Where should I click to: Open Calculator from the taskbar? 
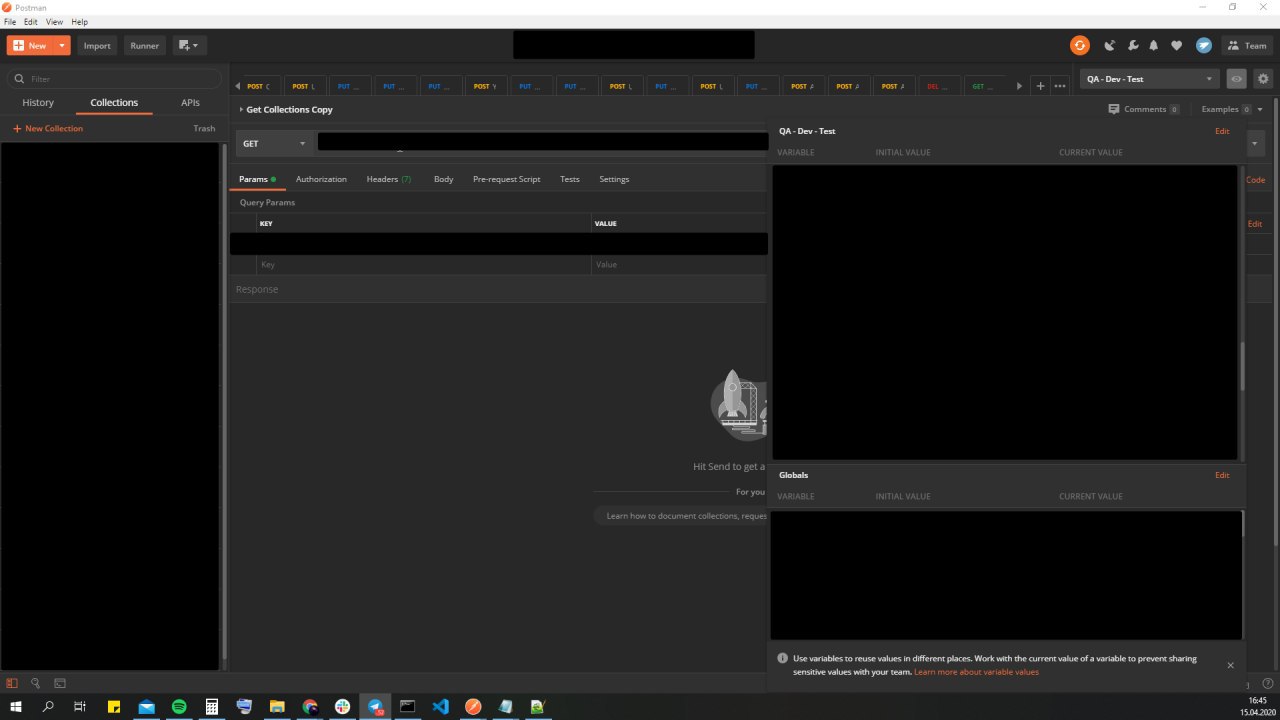pos(212,706)
